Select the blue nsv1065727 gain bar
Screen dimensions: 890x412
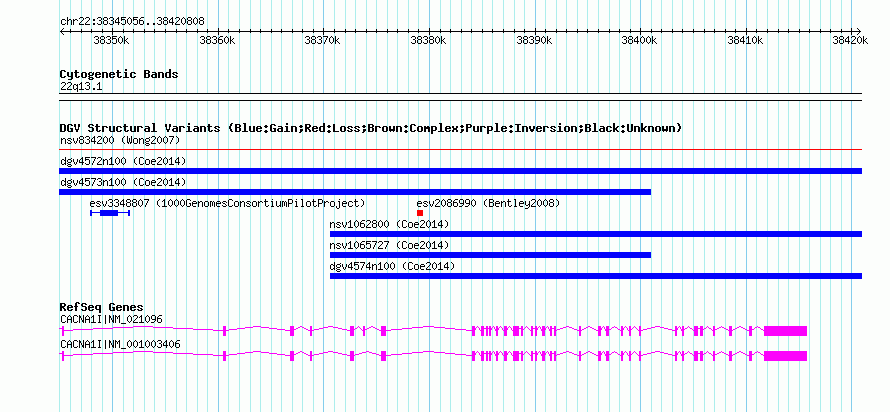[490, 255]
